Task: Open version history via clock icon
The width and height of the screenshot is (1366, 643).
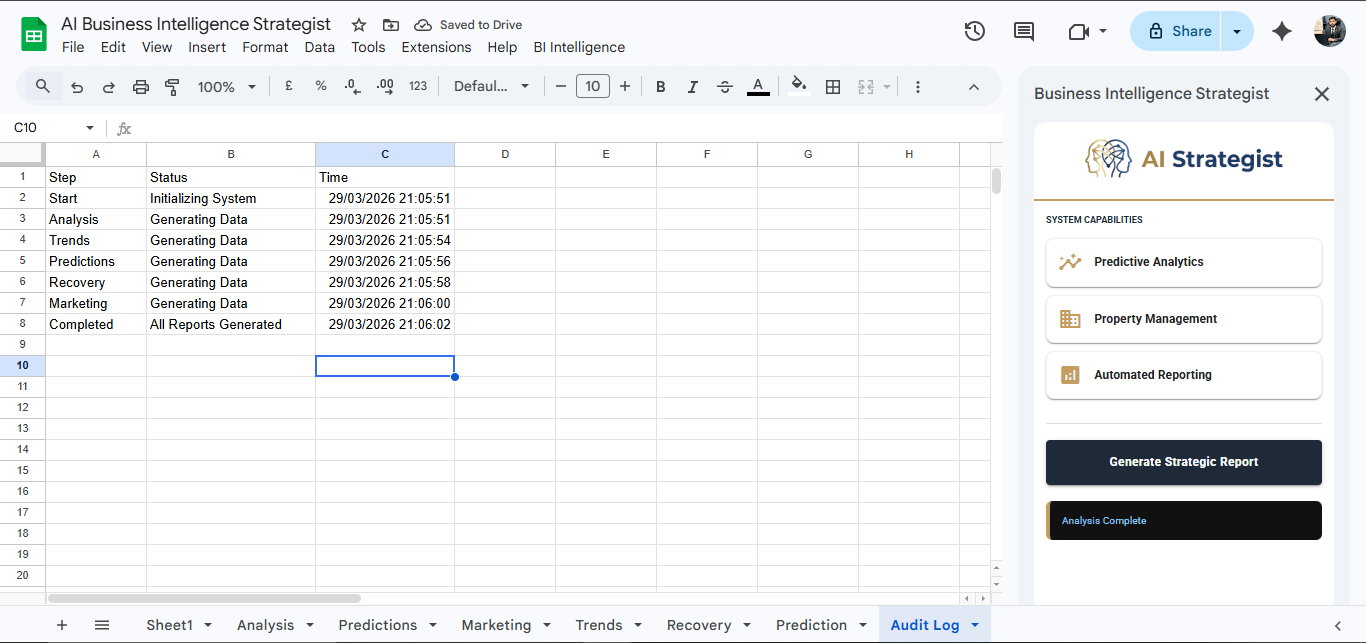Action: coord(974,31)
